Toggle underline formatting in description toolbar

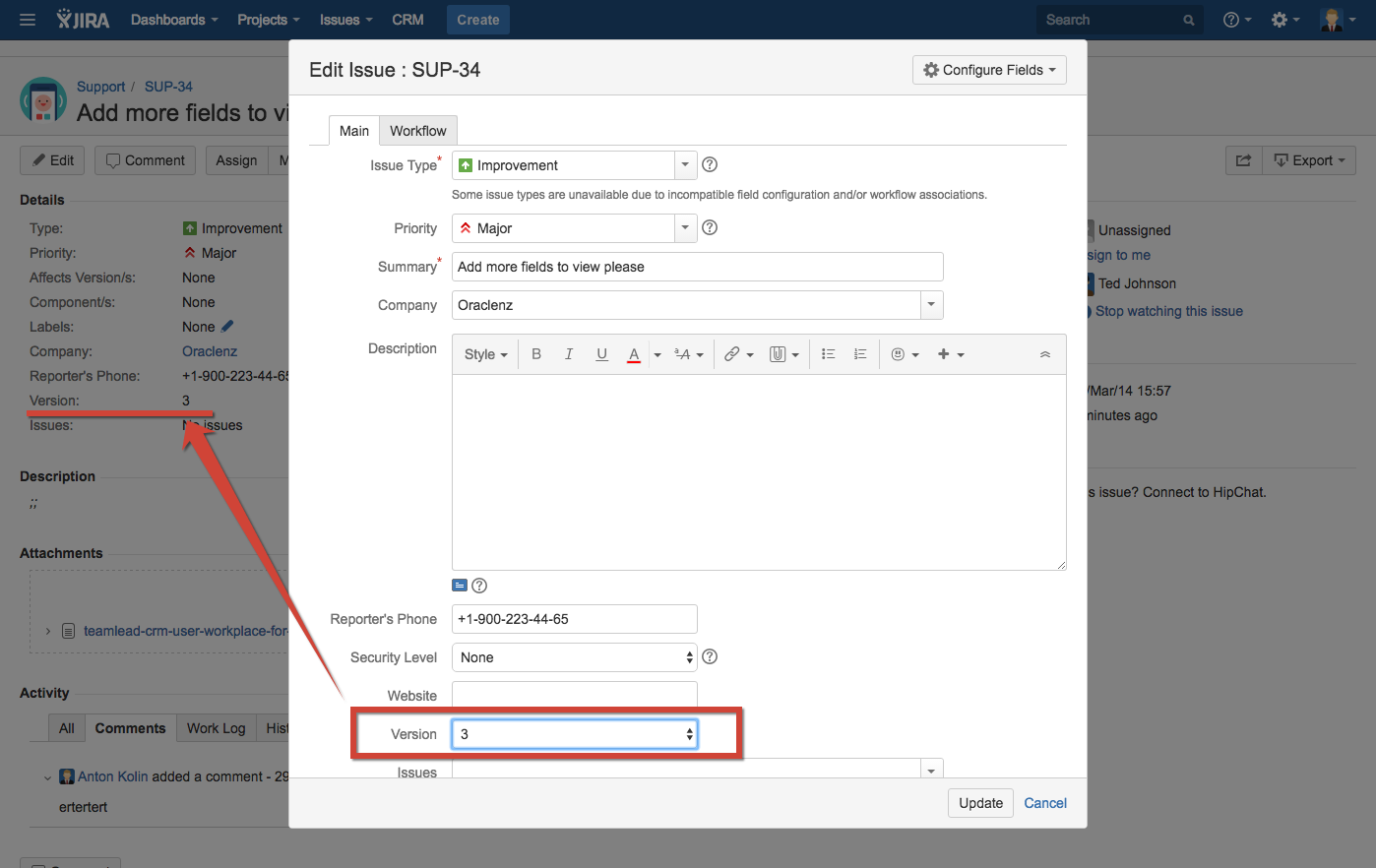[x=601, y=354]
